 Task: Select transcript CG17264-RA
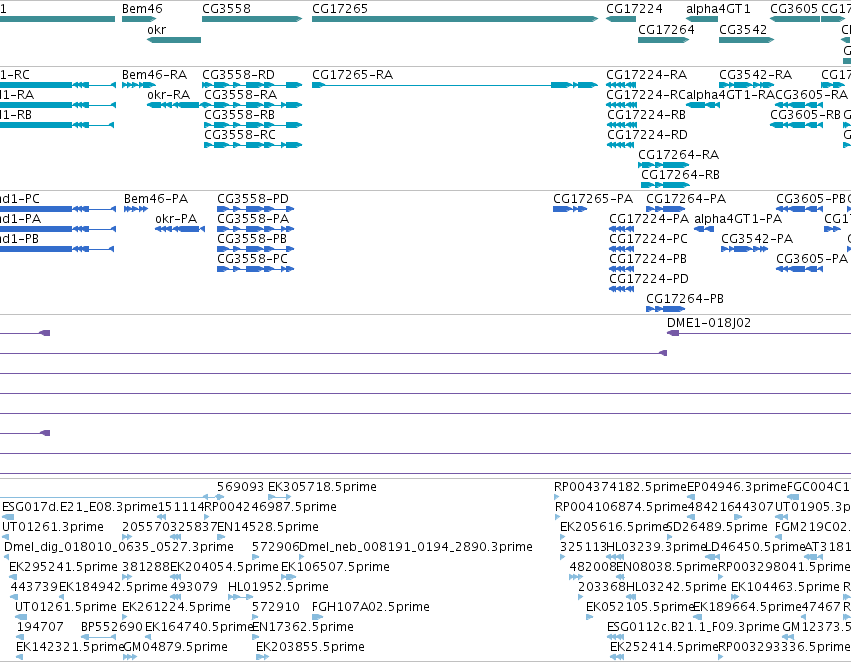point(663,165)
